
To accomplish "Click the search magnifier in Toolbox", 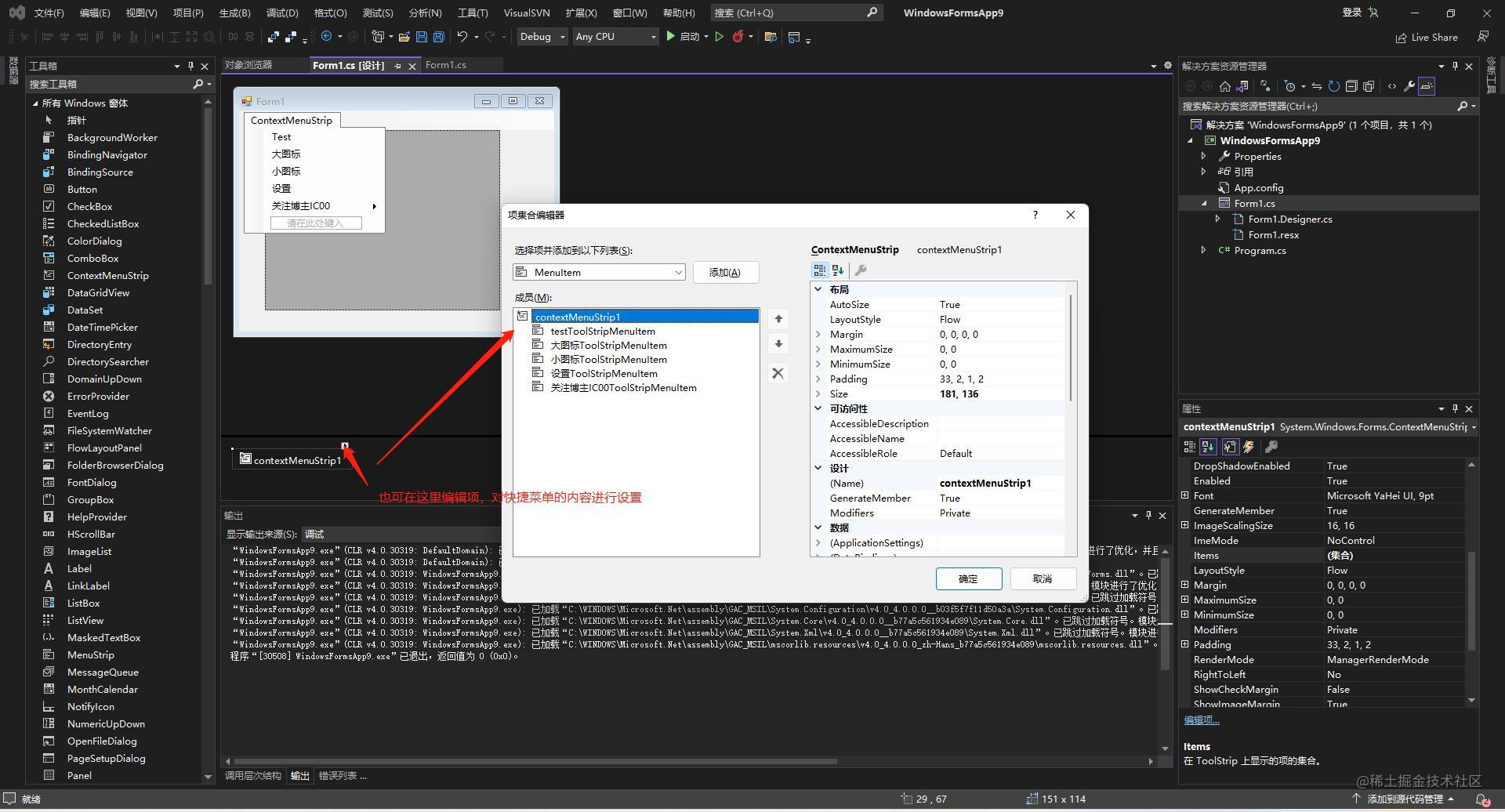I will click(198, 84).
